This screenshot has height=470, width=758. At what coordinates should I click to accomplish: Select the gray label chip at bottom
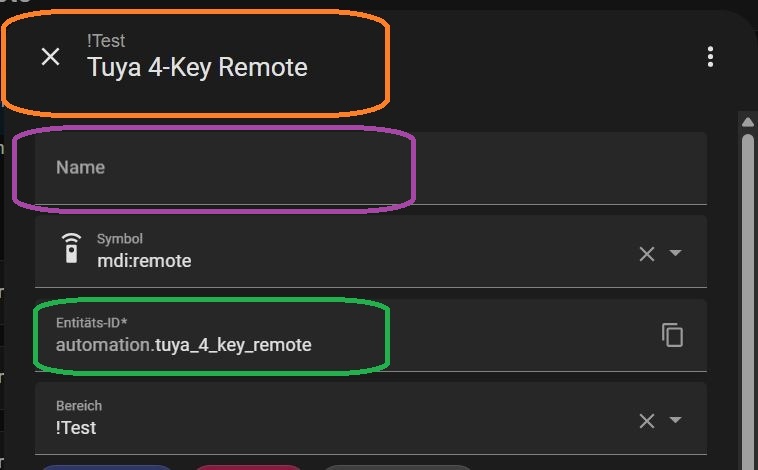pyautogui.click(x=396, y=467)
